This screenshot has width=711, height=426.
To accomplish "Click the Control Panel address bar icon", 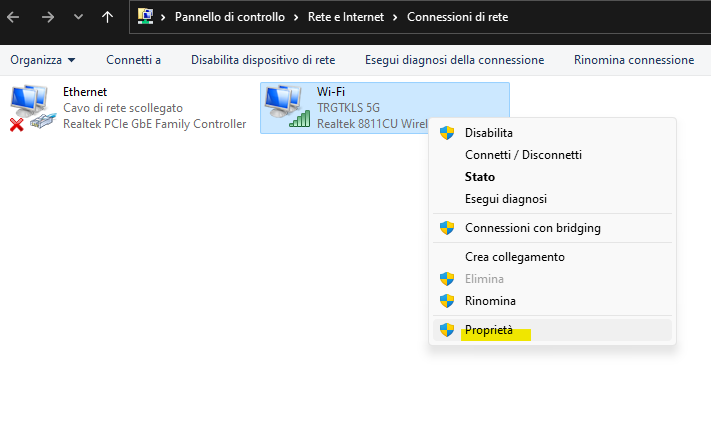I will (x=146, y=17).
